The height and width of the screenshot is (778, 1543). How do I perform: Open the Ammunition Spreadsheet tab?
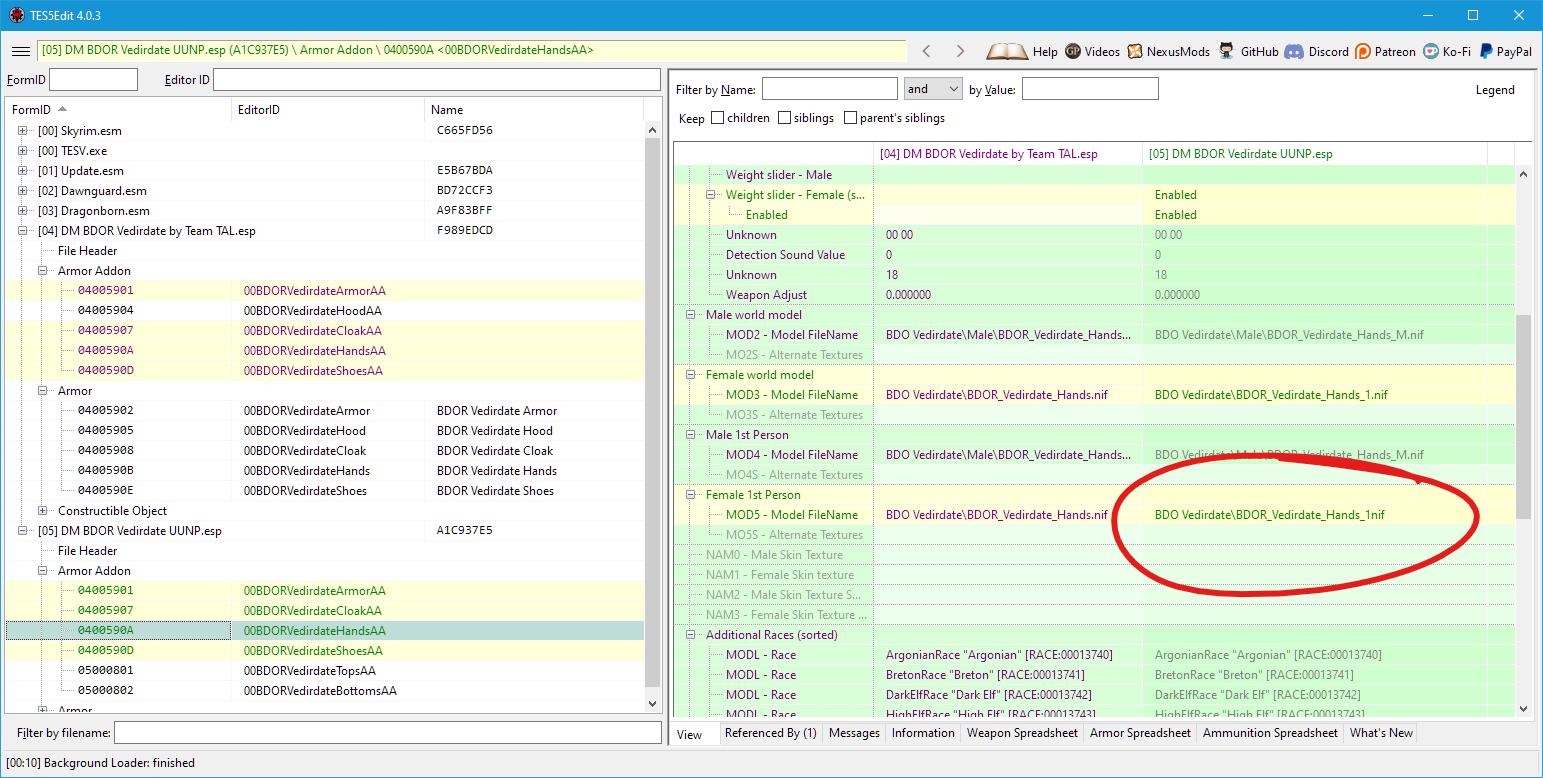(x=1270, y=733)
